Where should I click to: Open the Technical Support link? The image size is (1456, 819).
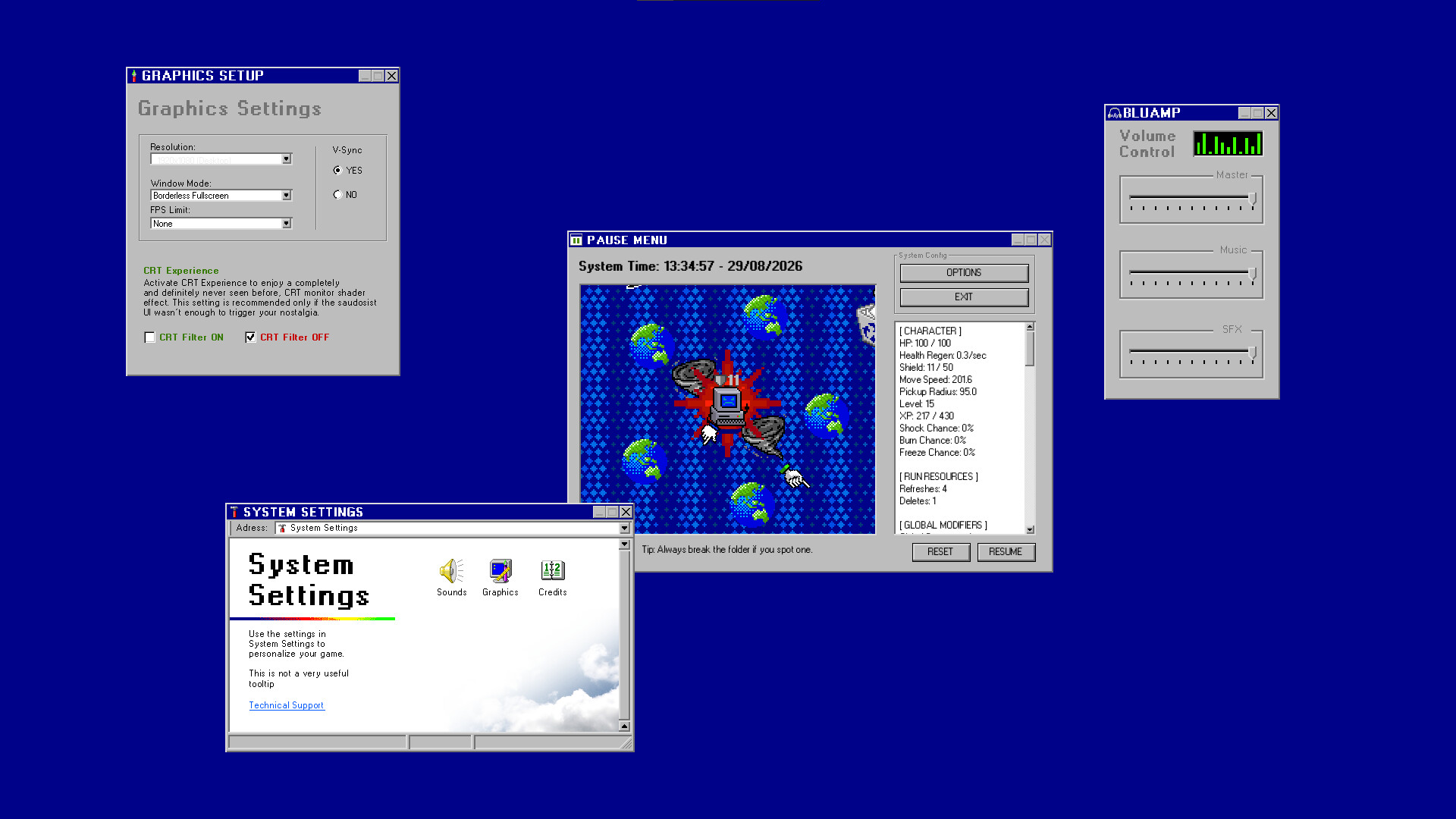[287, 705]
